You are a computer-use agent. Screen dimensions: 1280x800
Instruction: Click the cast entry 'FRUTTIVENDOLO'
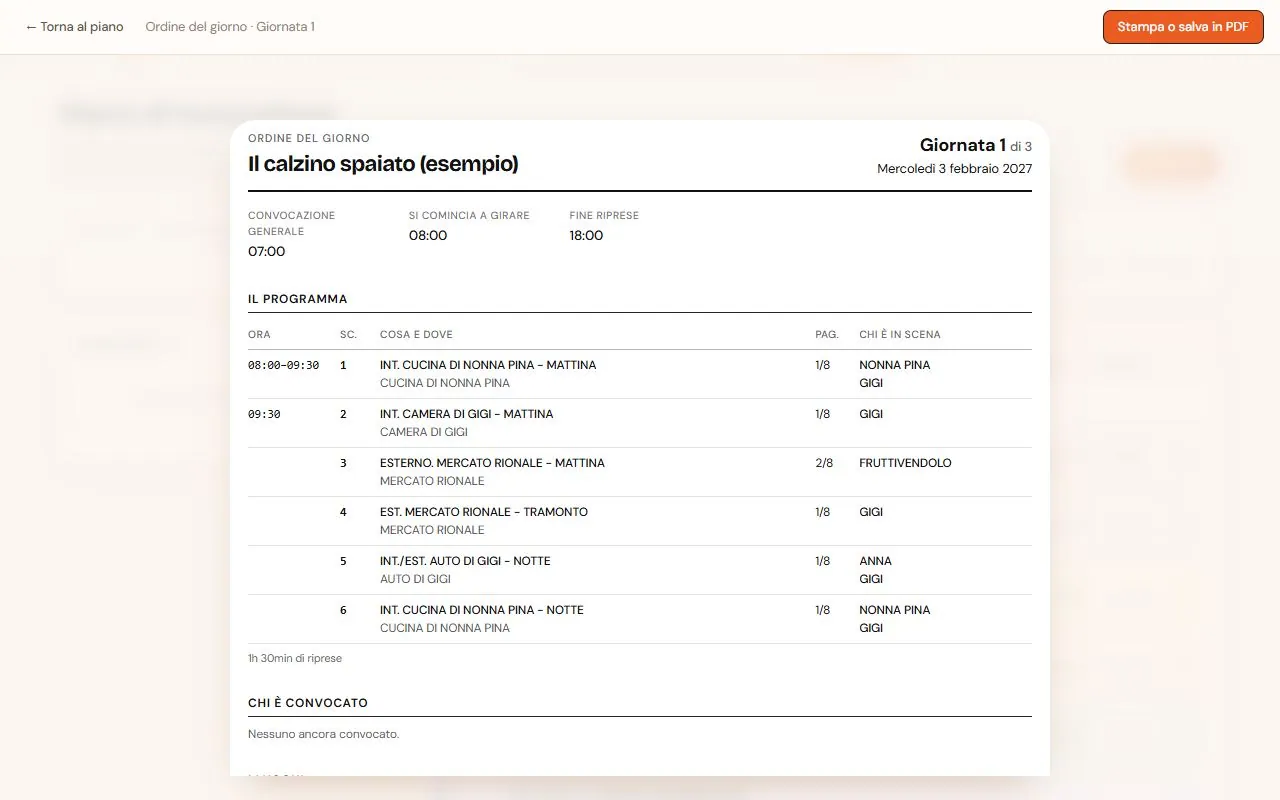905,463
